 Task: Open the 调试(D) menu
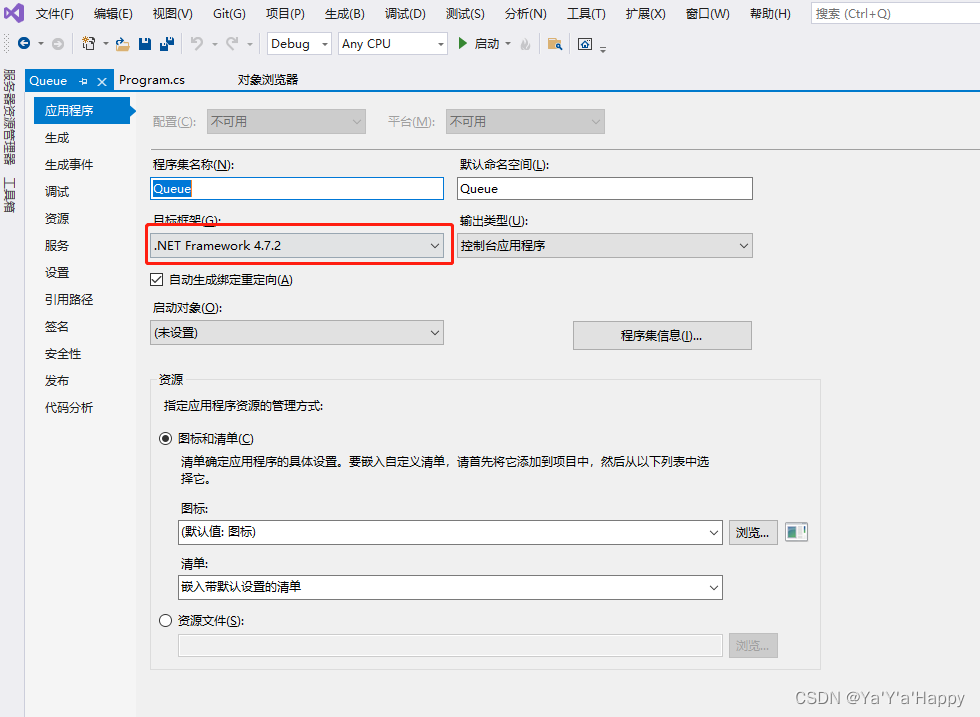tap(405, 14)
